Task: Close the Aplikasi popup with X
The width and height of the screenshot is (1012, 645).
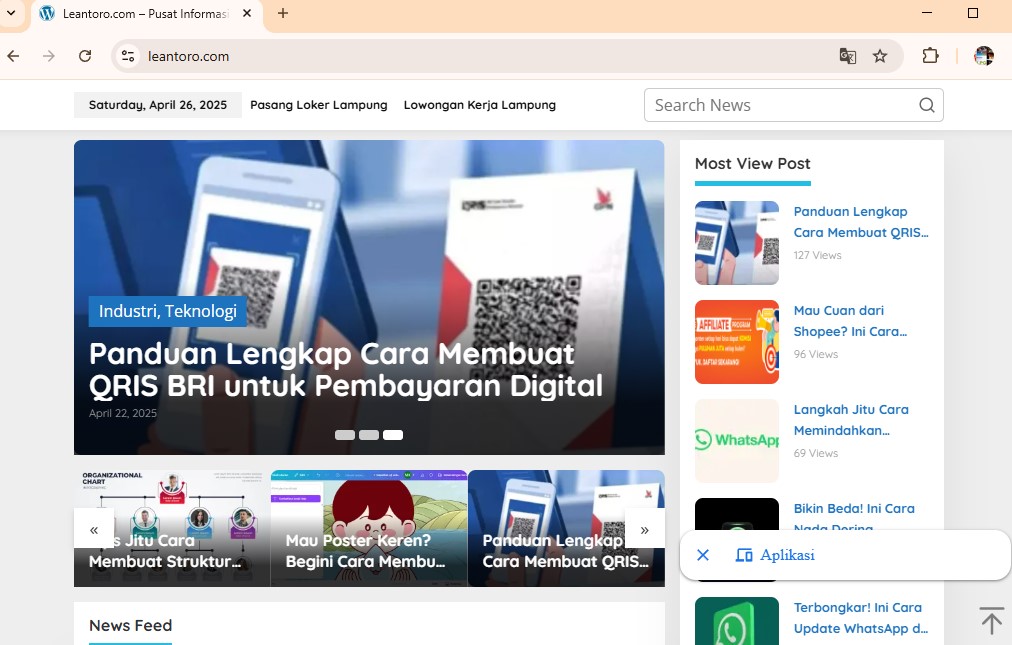Action: tap(703, 555)
